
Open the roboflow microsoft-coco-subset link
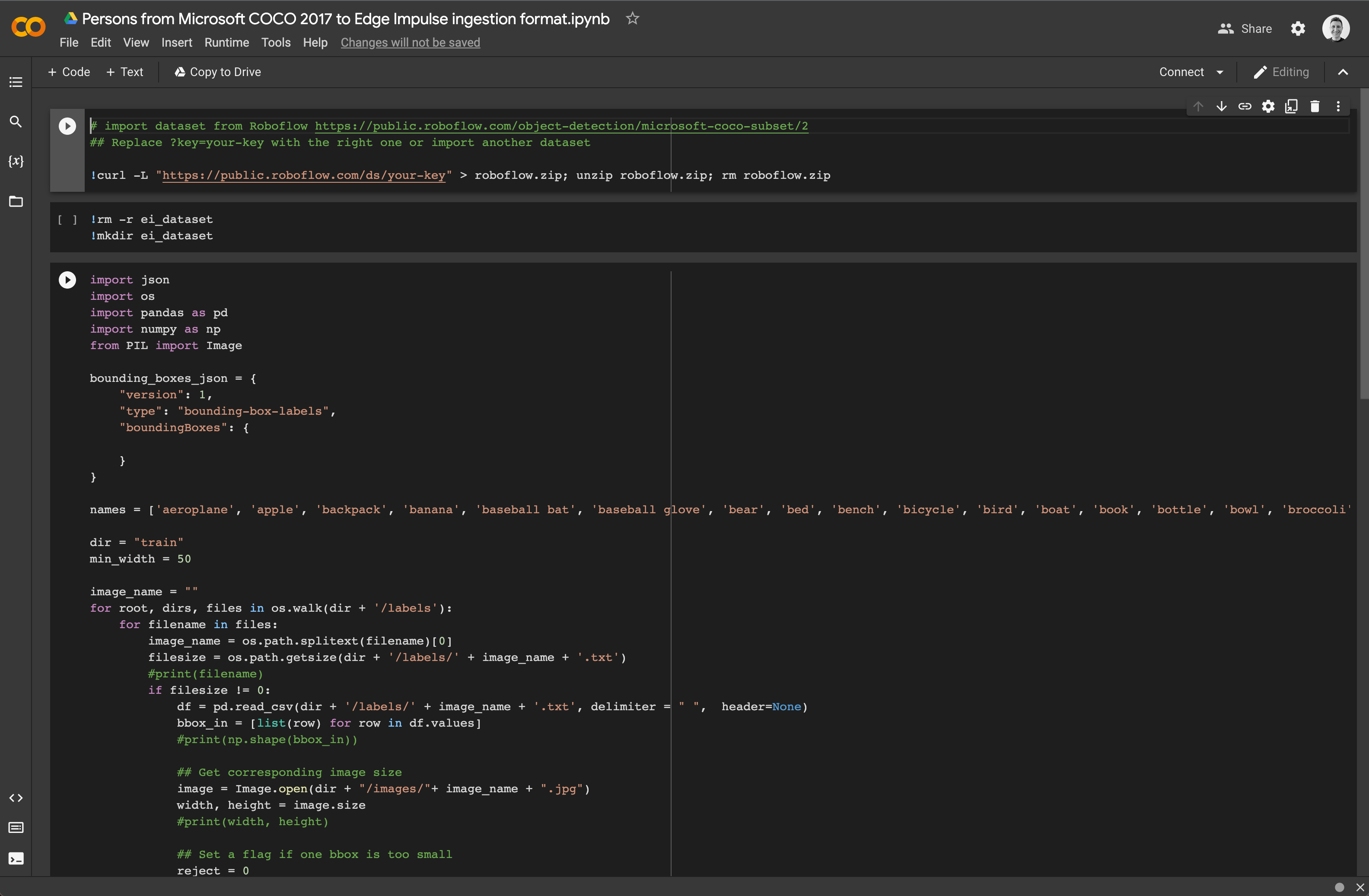click(561, 126)
